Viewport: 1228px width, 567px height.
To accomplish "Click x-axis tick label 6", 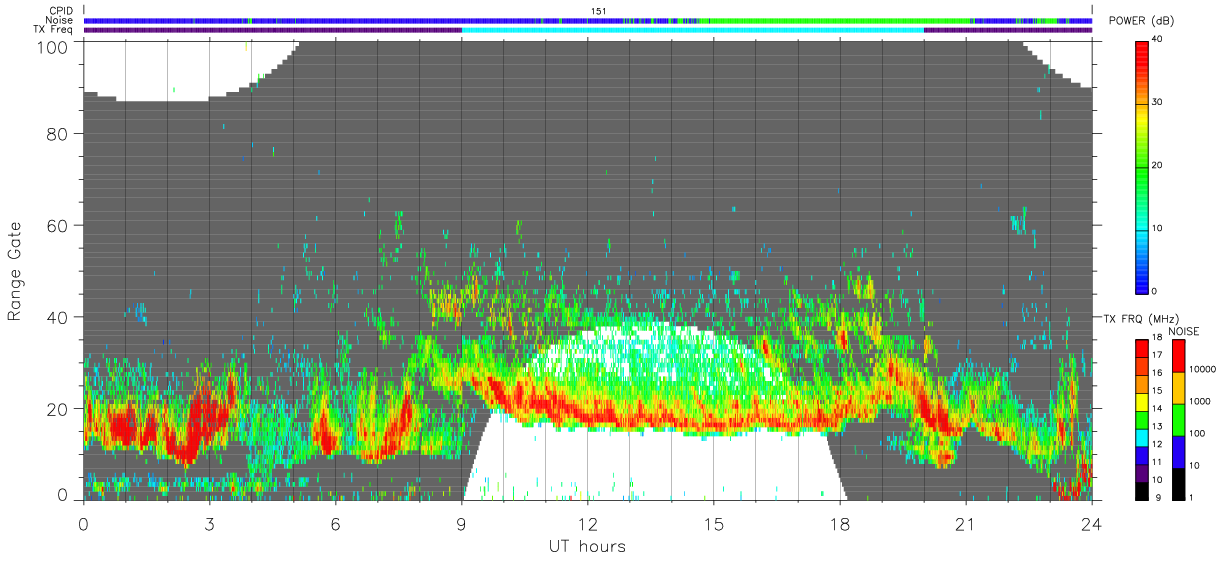I will pyautogui.click(x=335, y=524).
